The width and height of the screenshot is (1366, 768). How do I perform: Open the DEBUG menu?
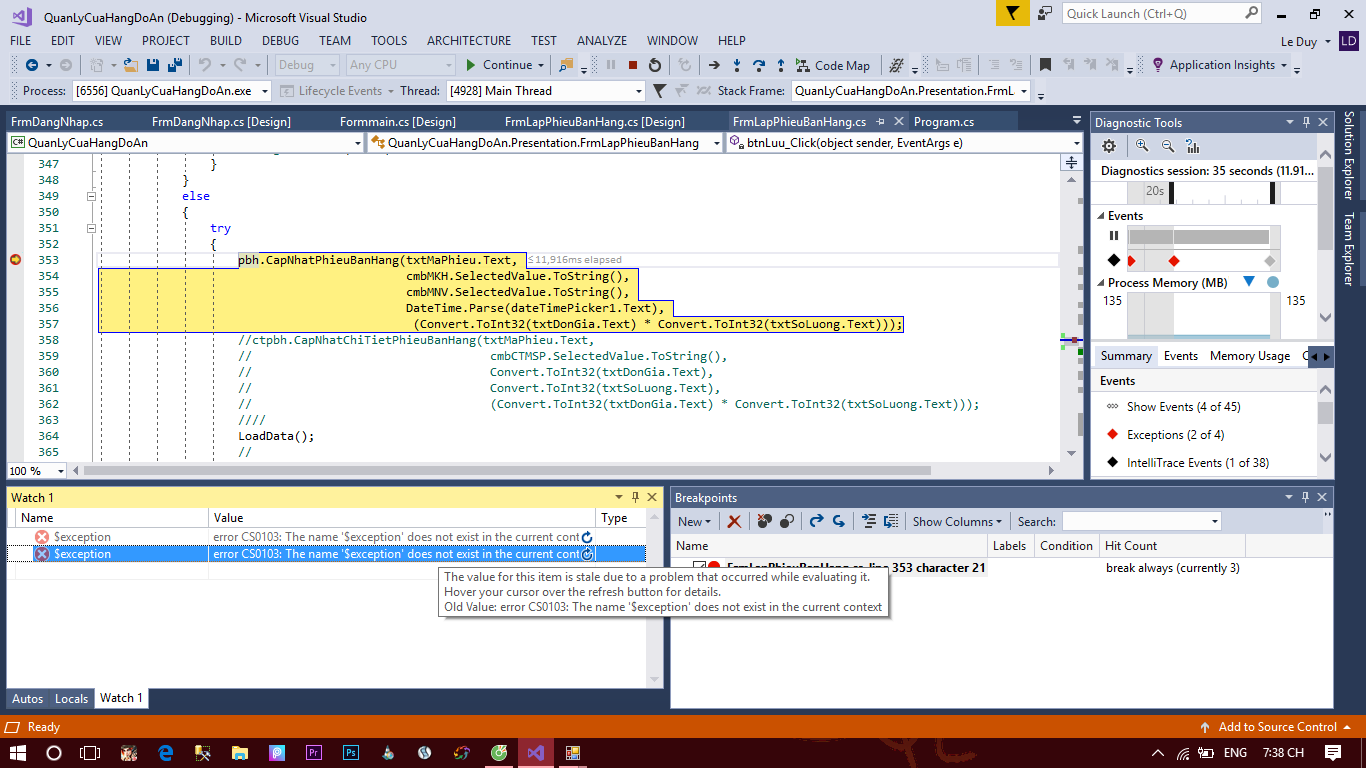coord(280,41)
